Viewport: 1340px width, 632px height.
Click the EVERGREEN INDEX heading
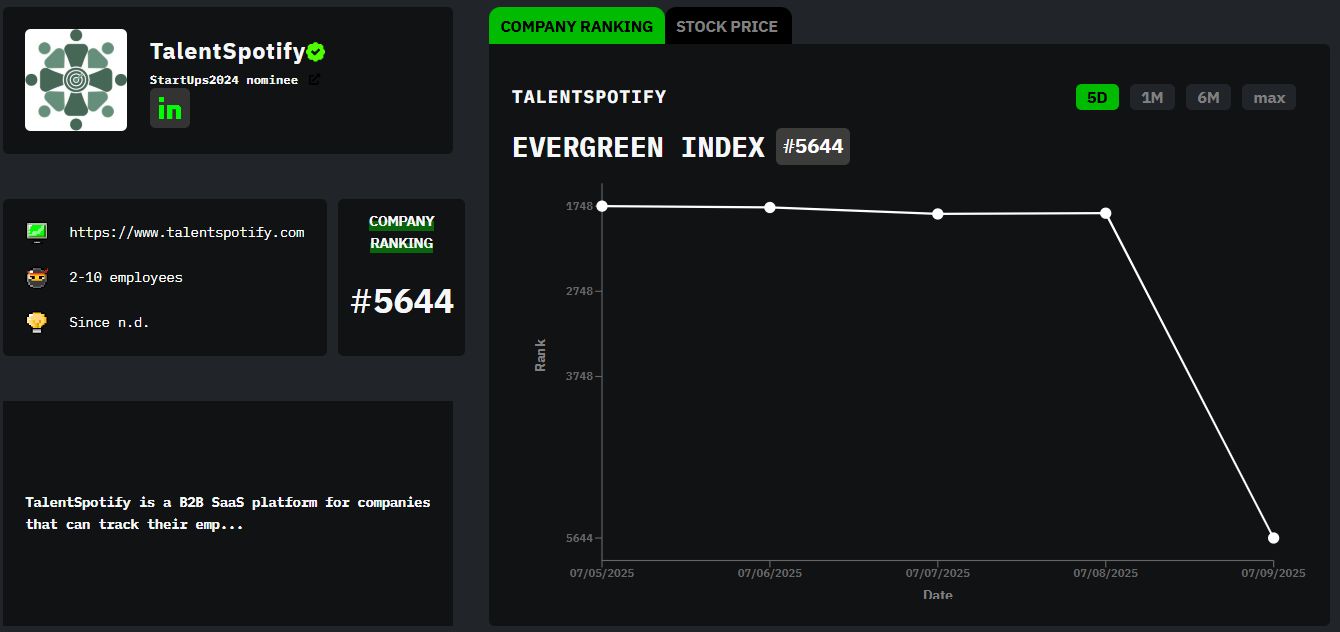click(638, 148)
